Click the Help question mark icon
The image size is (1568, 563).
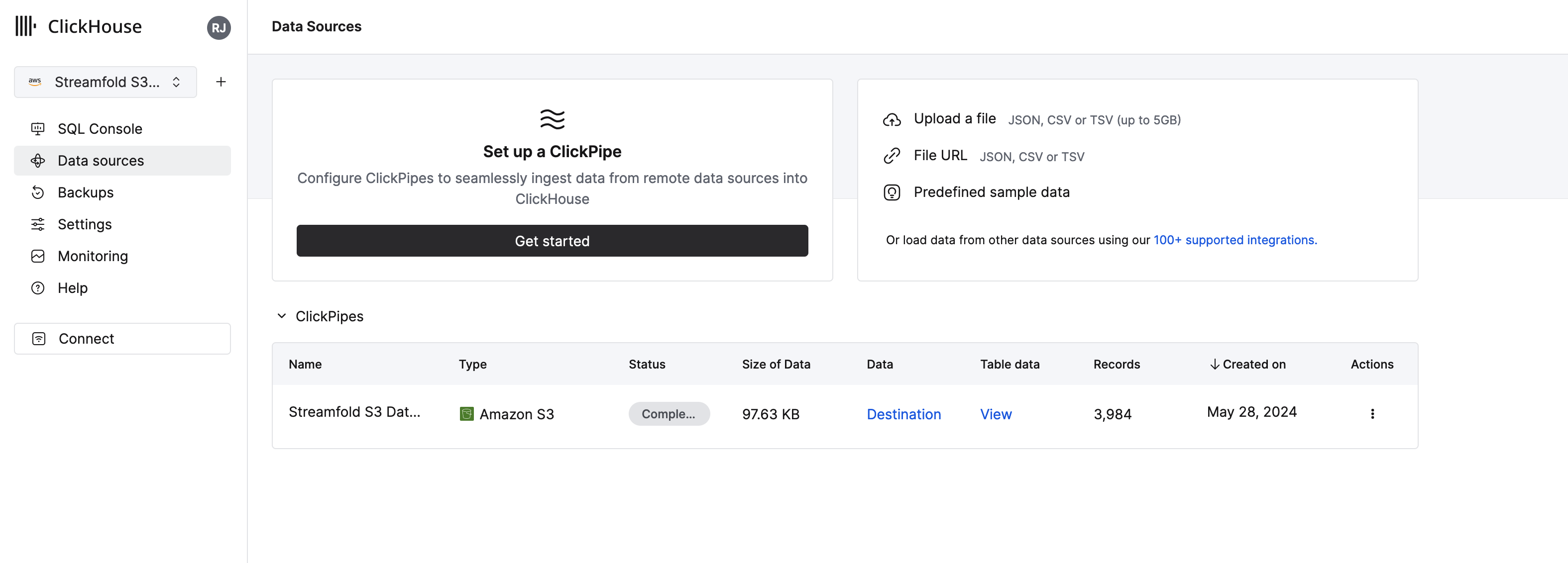click(x=38, y=287)
